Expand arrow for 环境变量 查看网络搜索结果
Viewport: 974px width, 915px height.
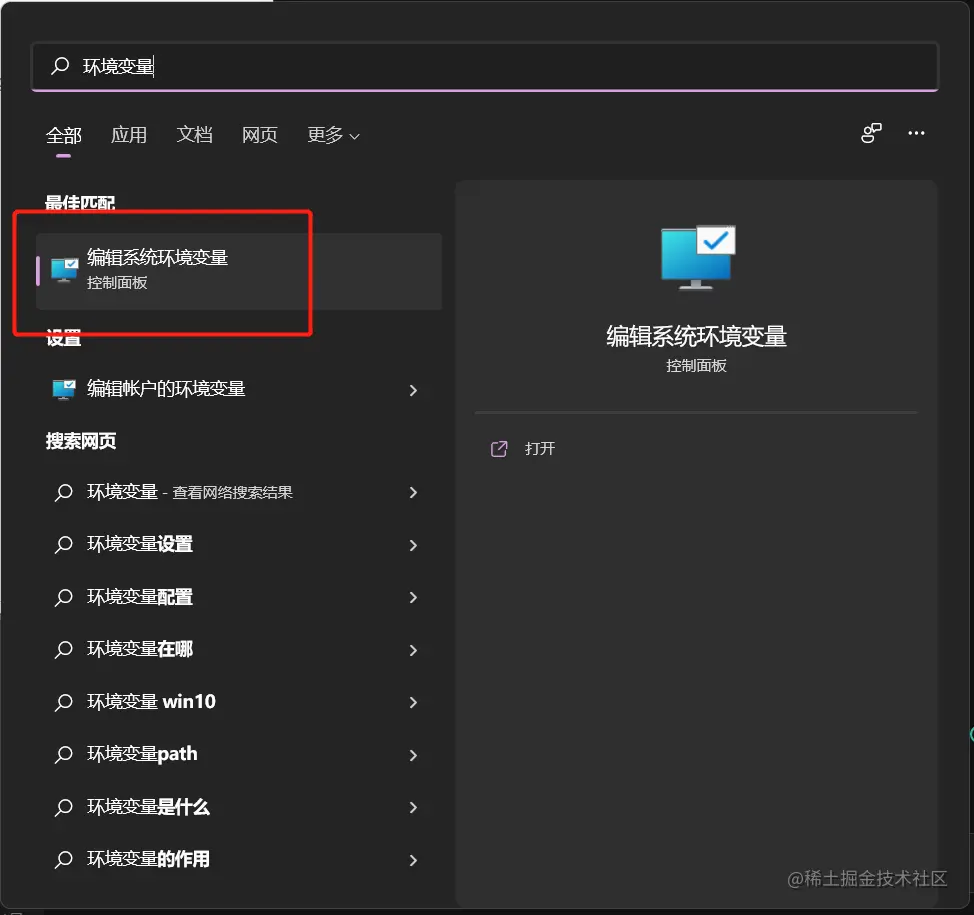click(x=413, y=493)
